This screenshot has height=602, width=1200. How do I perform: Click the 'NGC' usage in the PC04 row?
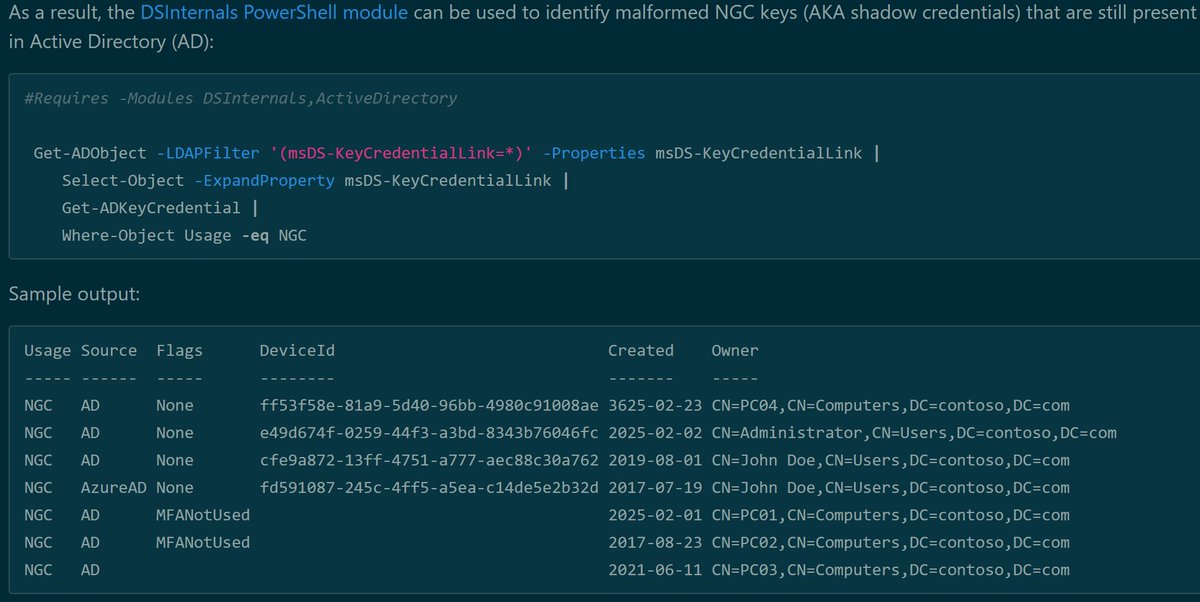point(38,406)
